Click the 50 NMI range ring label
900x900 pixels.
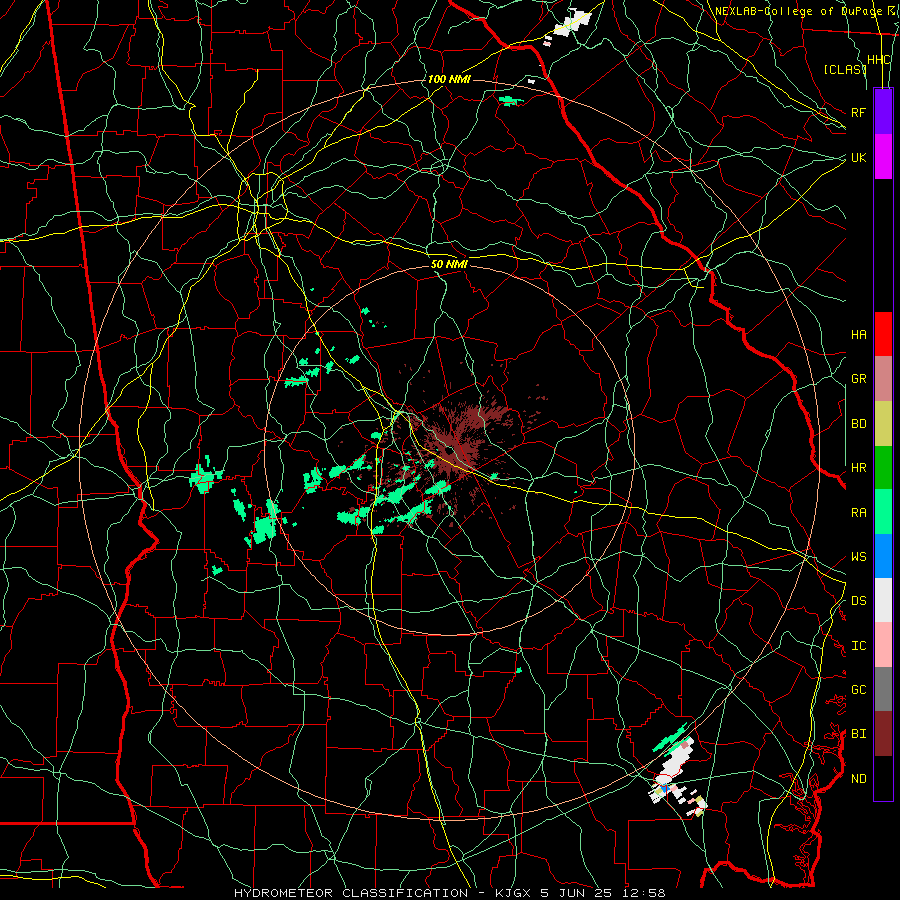[449, 265]
